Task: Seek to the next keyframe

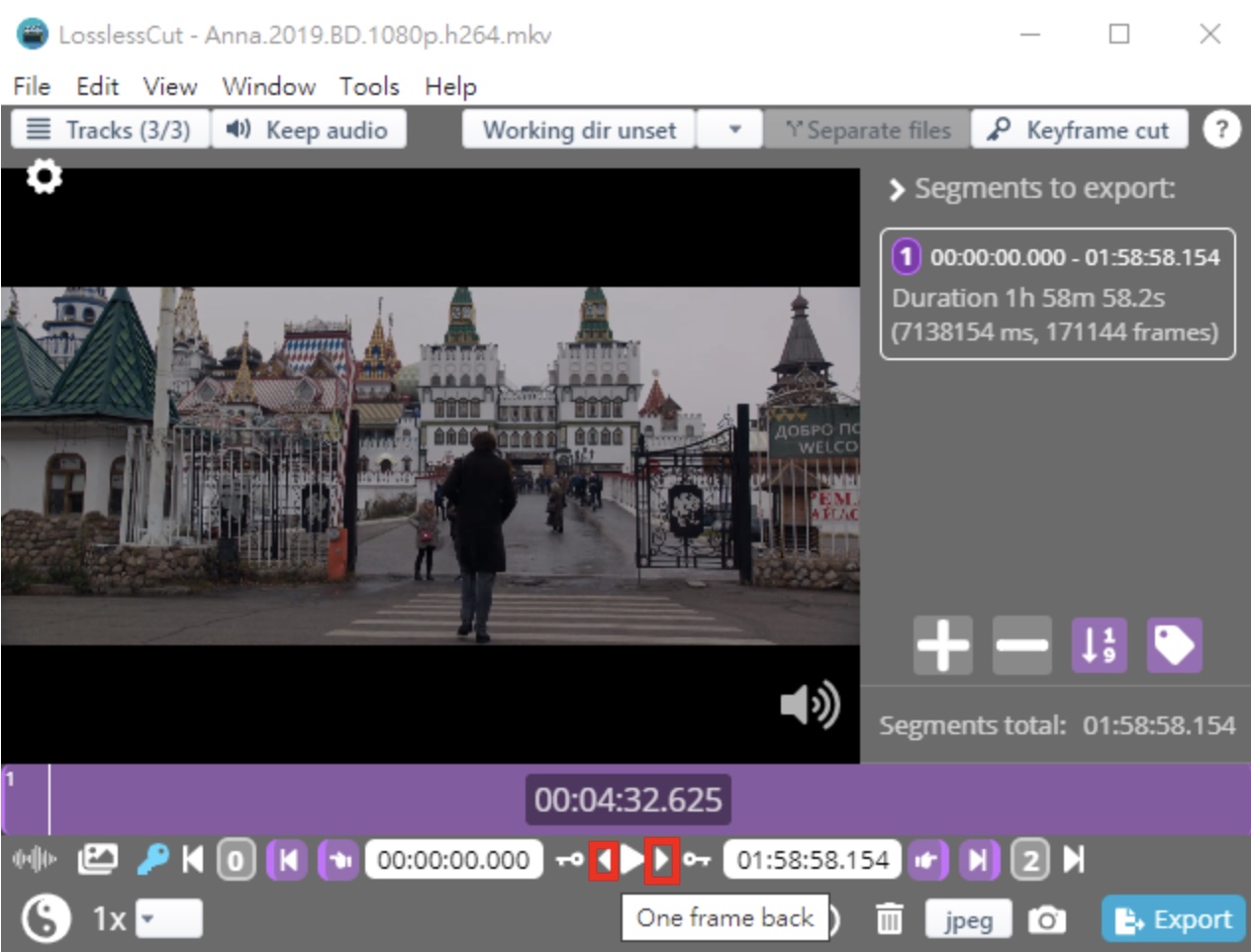Action: (697, 860)
